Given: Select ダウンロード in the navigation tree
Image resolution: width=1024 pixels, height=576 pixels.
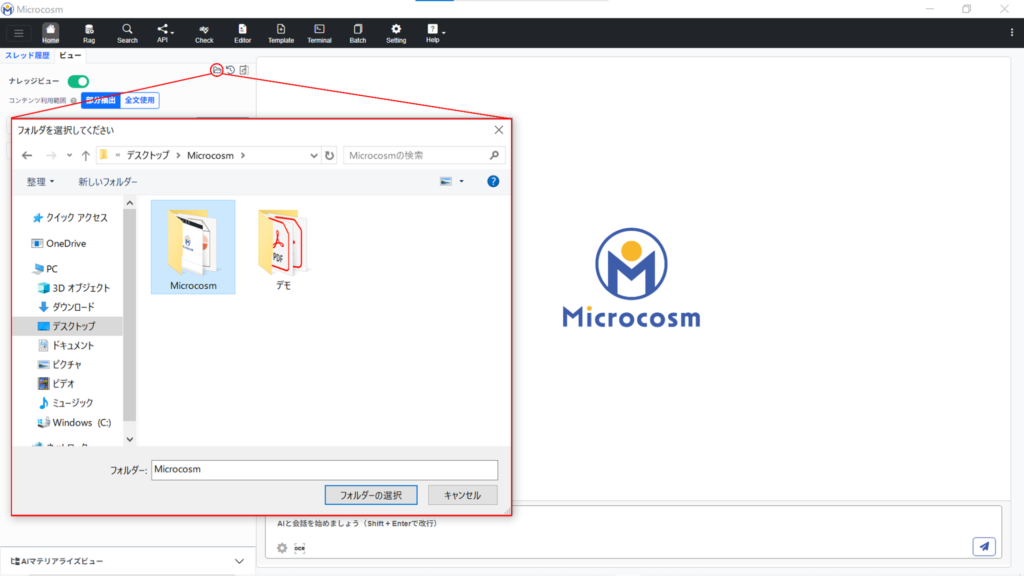Looking at the screenshot, I should [x=67, y=307].
